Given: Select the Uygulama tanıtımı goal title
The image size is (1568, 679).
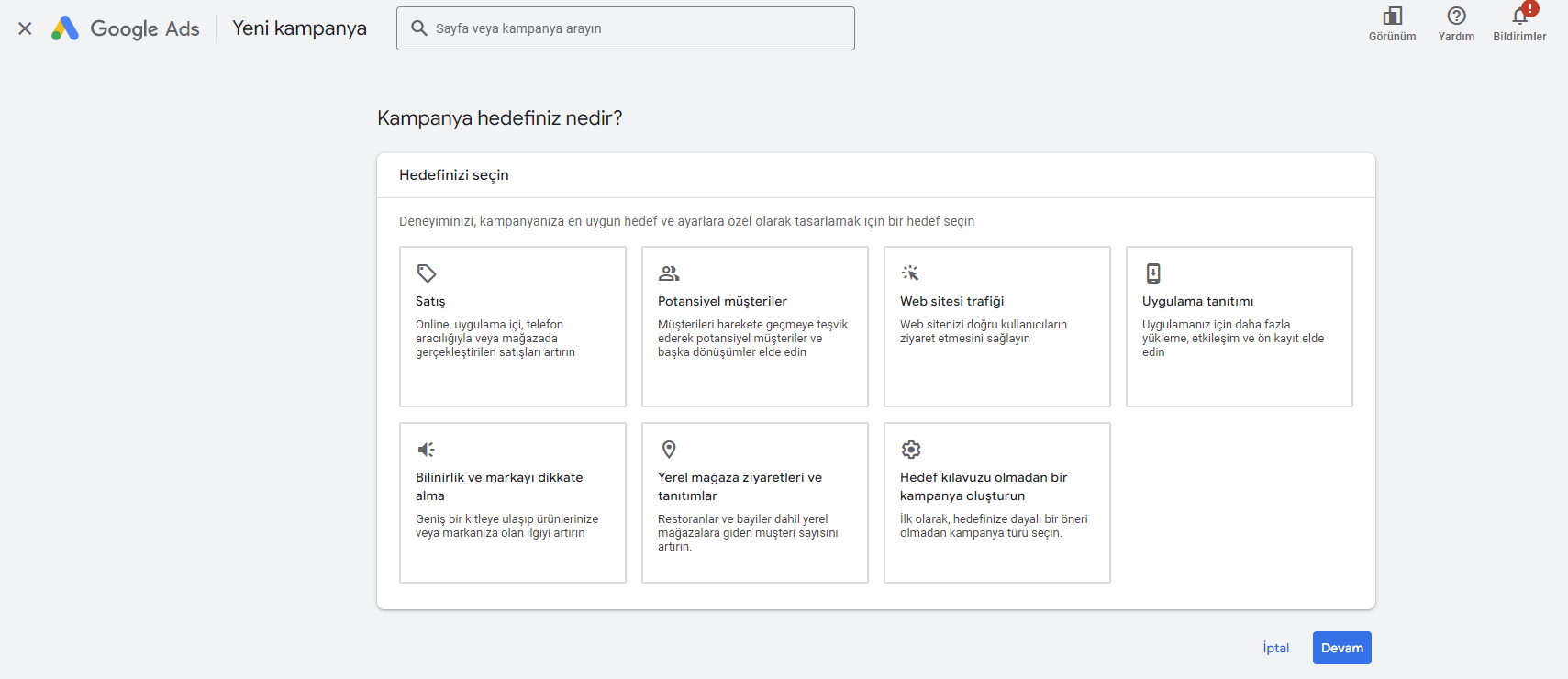Looking at the screenshot, I should pyautogui.click(x=1197, y=302).
